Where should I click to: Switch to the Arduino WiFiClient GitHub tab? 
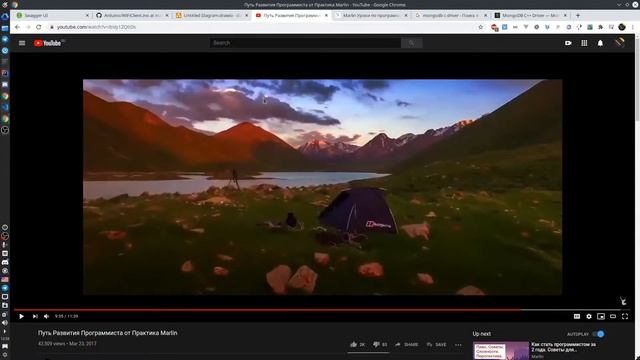132,15
